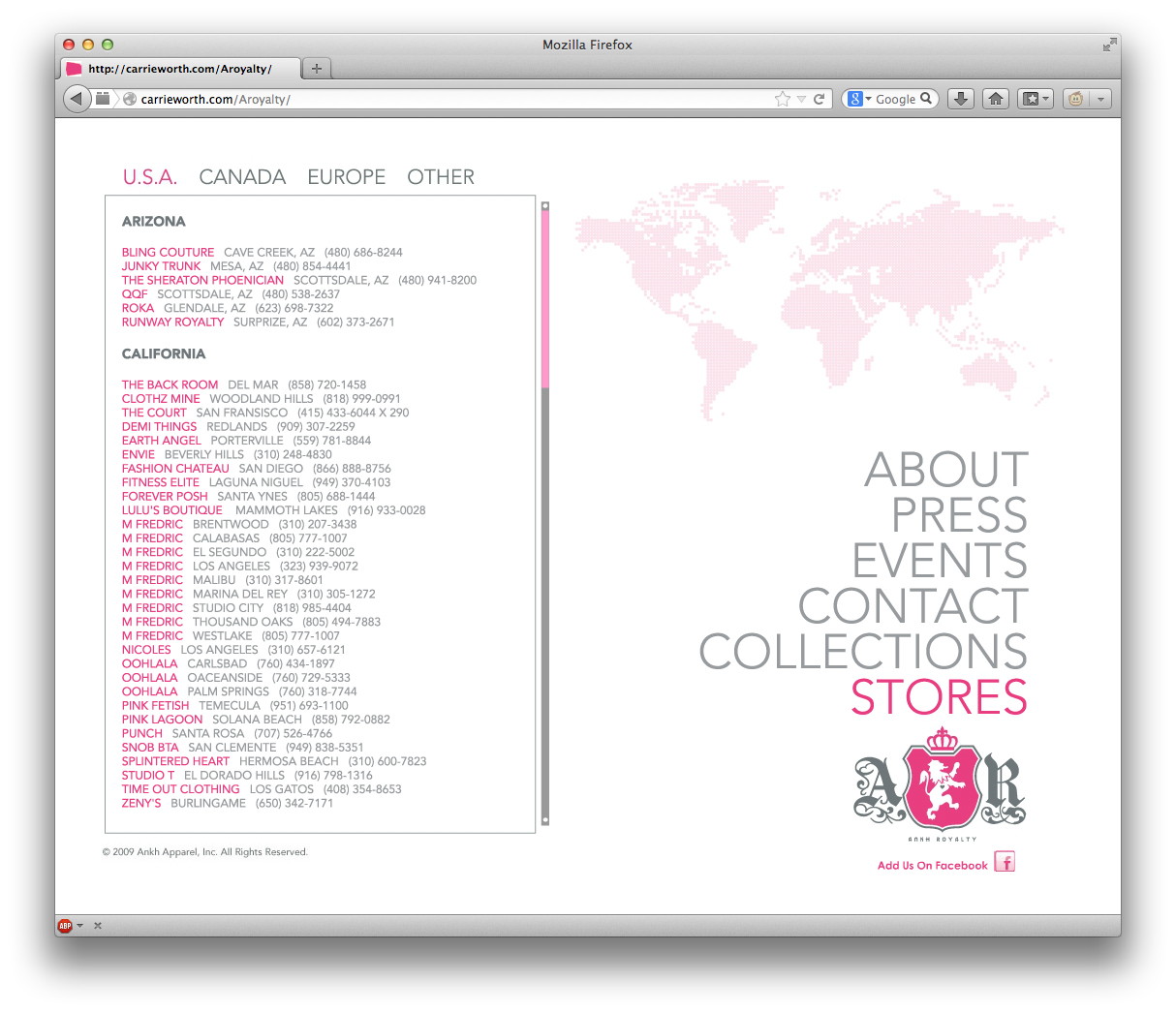Click the TIME OUT CLOTHING store name
The image size is (1176, 1013).
(x=180, y=789)
